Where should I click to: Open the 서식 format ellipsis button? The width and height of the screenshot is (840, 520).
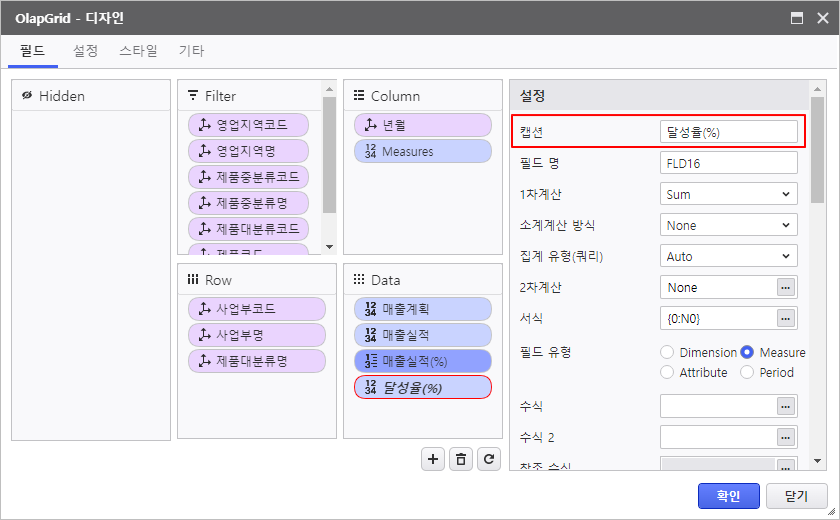tap(786, 319)
